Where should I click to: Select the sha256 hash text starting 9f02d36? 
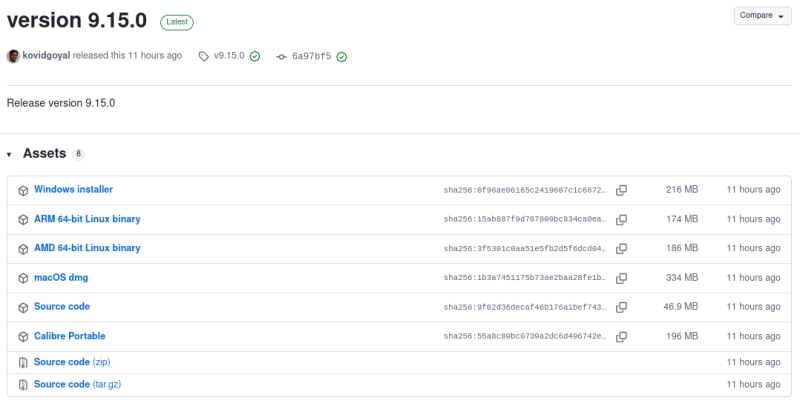pos(525,308)
